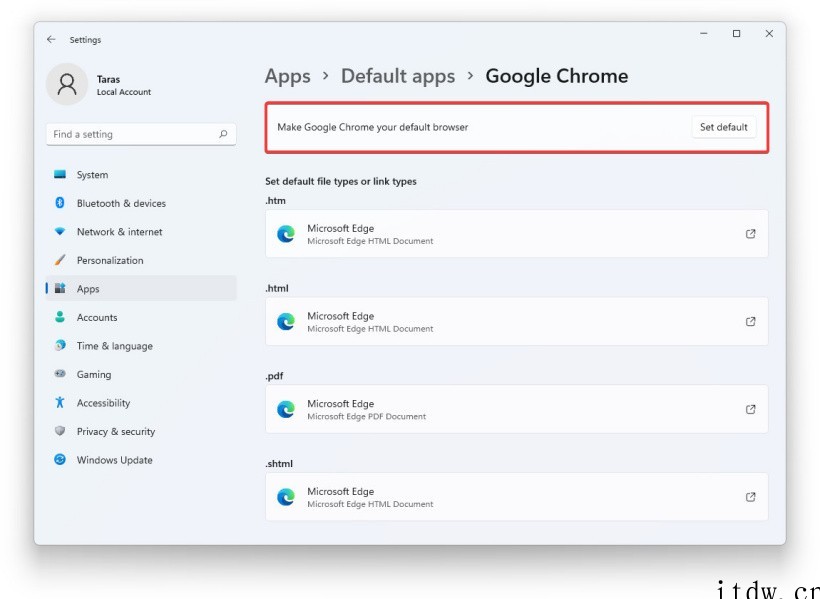
Task: Click Microsoft Edge PDF Document text
Action: click(x=367, y=416)
